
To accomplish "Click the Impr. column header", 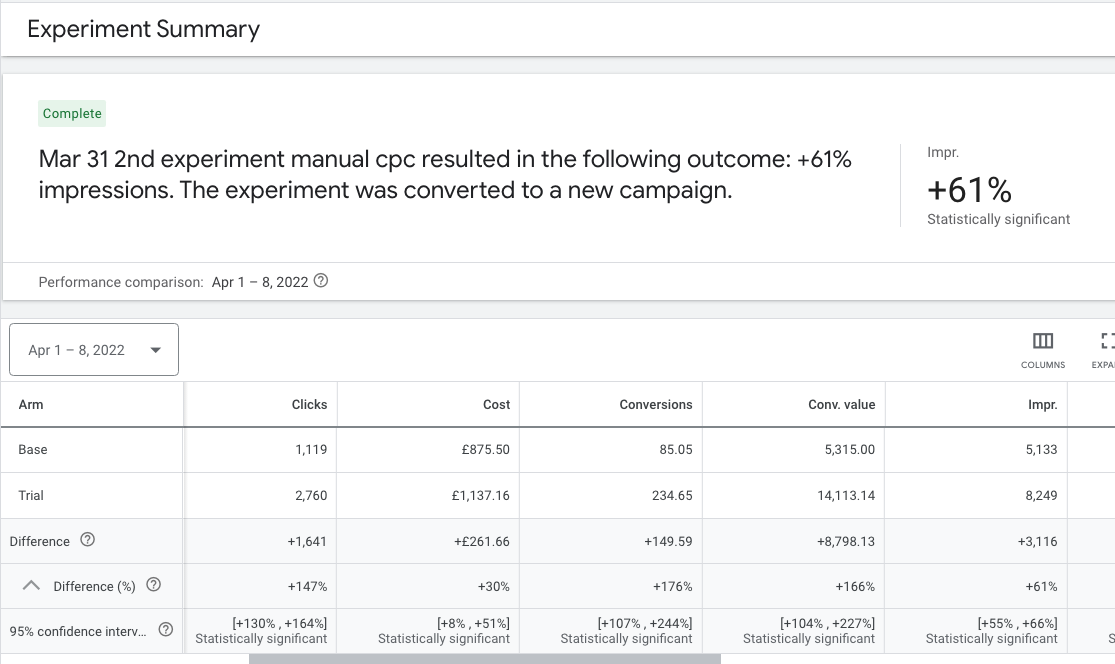I will coord(1043,404).
